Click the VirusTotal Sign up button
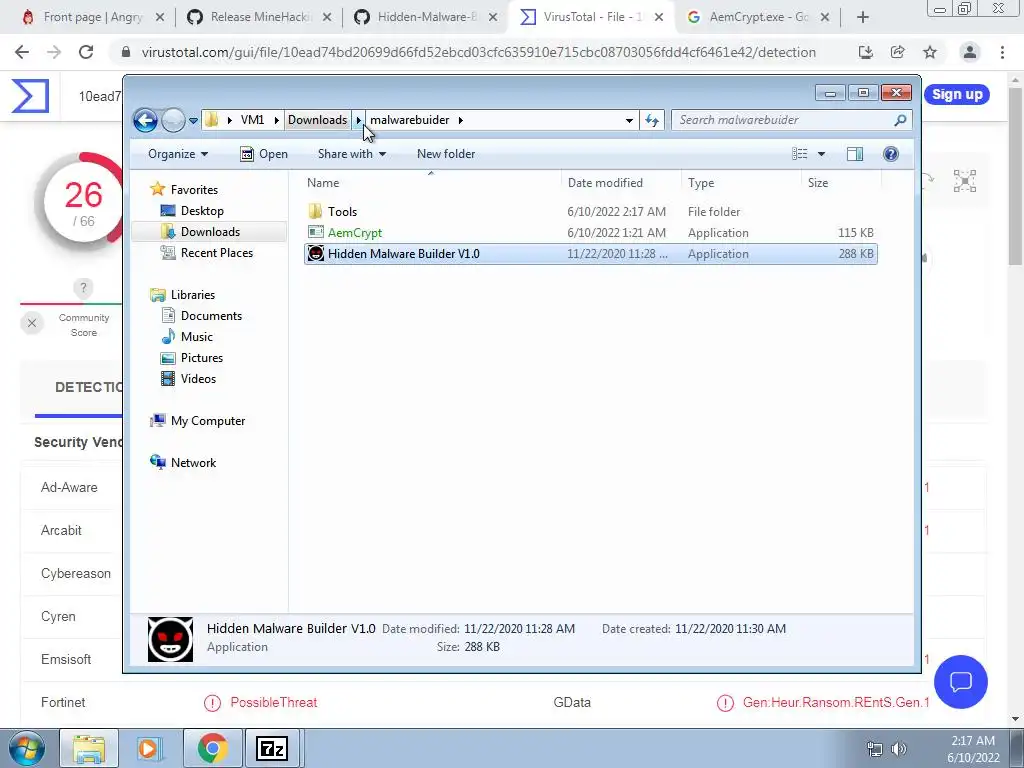 (x=957, y=95)
